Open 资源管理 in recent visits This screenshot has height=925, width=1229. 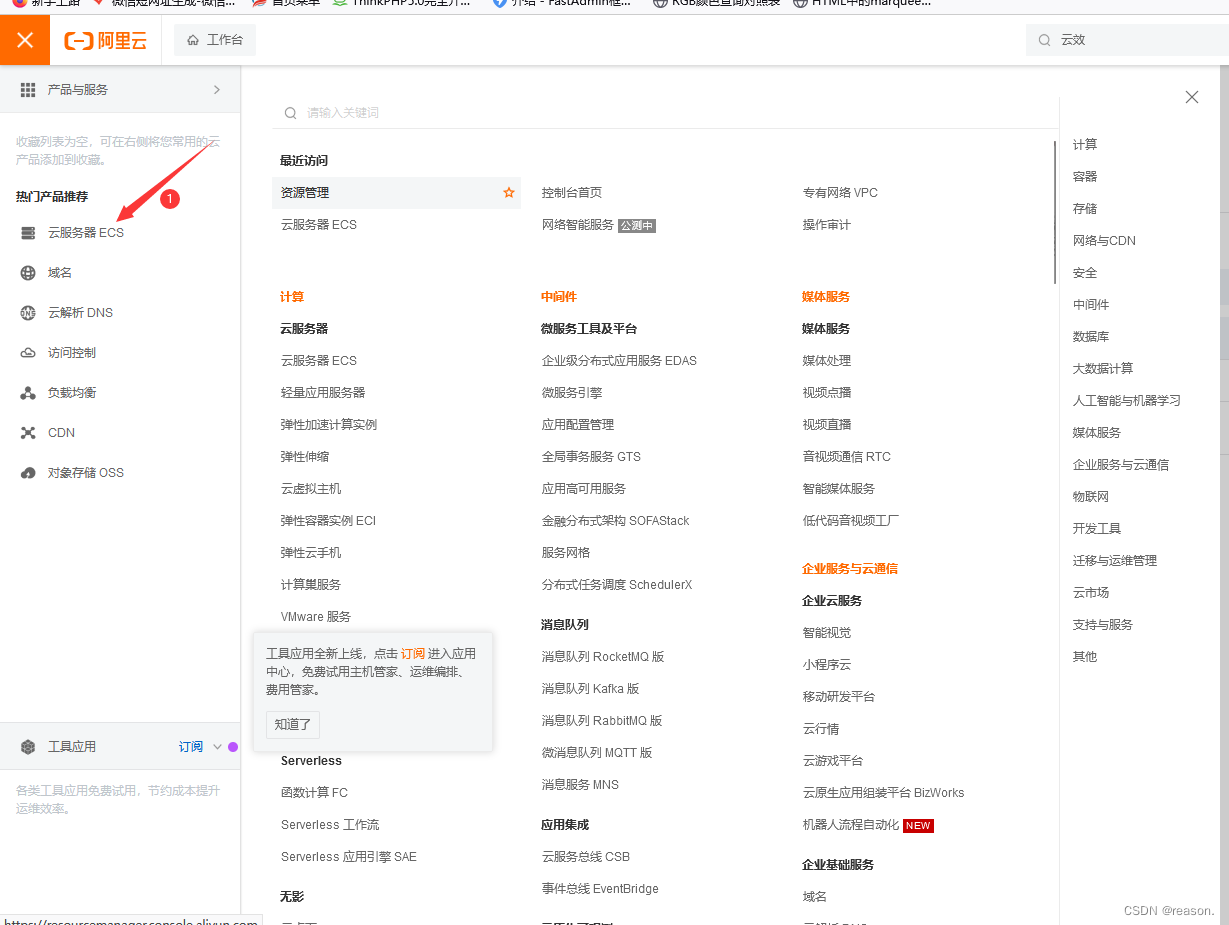[305, 193]
